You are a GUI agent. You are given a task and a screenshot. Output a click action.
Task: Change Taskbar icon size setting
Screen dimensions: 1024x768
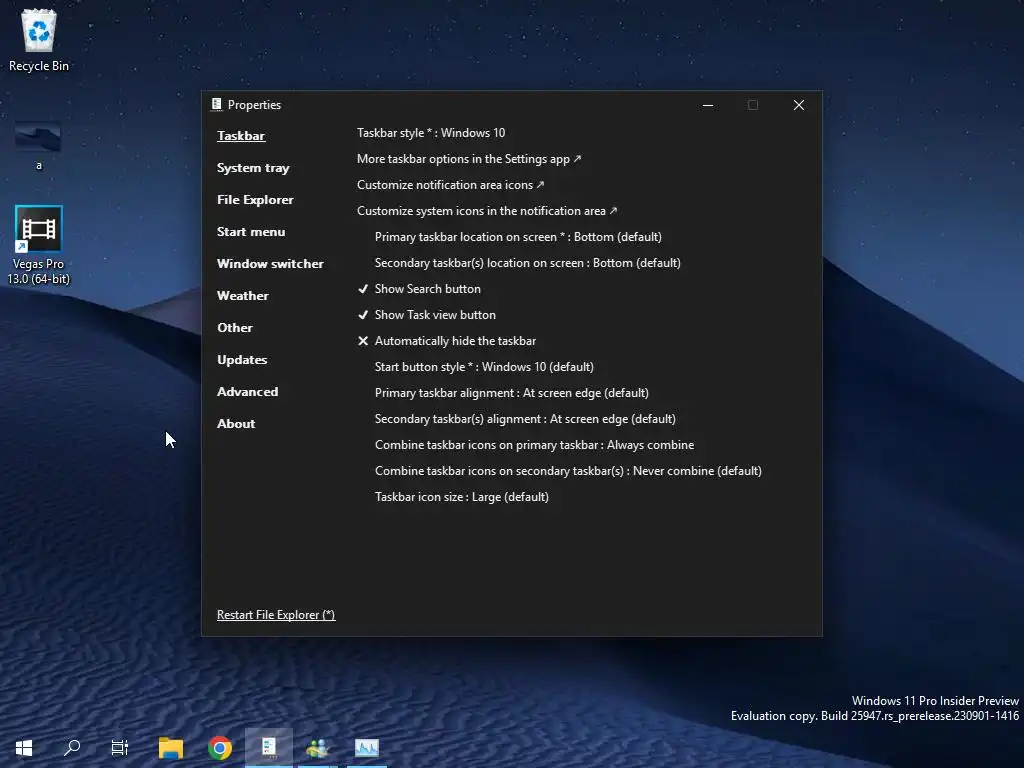coord(462,497)
